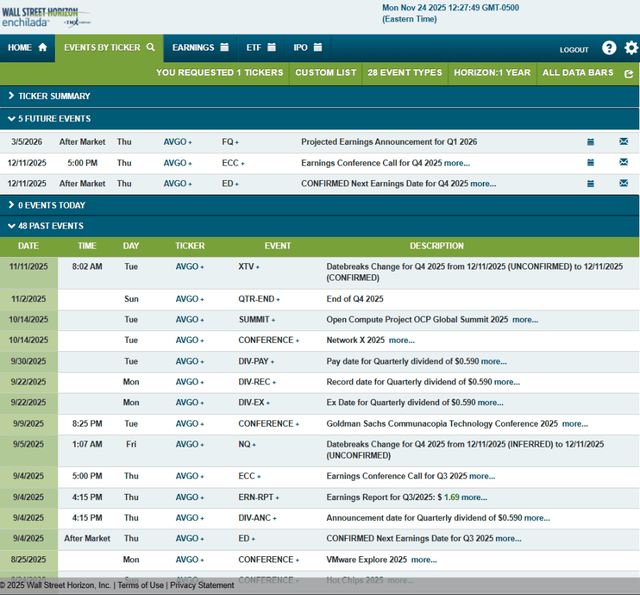Collapse the 5 Future Events section
The image size is (640, 595).
[51, 119]
